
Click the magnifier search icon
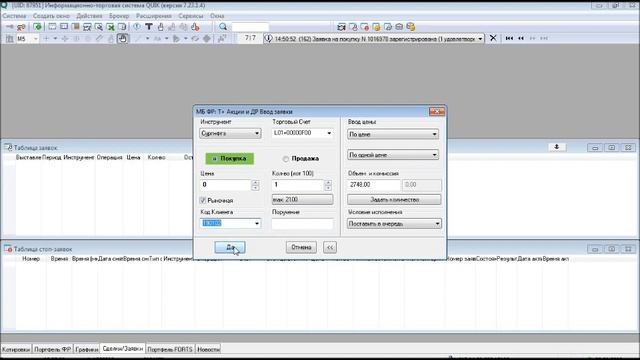click(x=223, y=27)
